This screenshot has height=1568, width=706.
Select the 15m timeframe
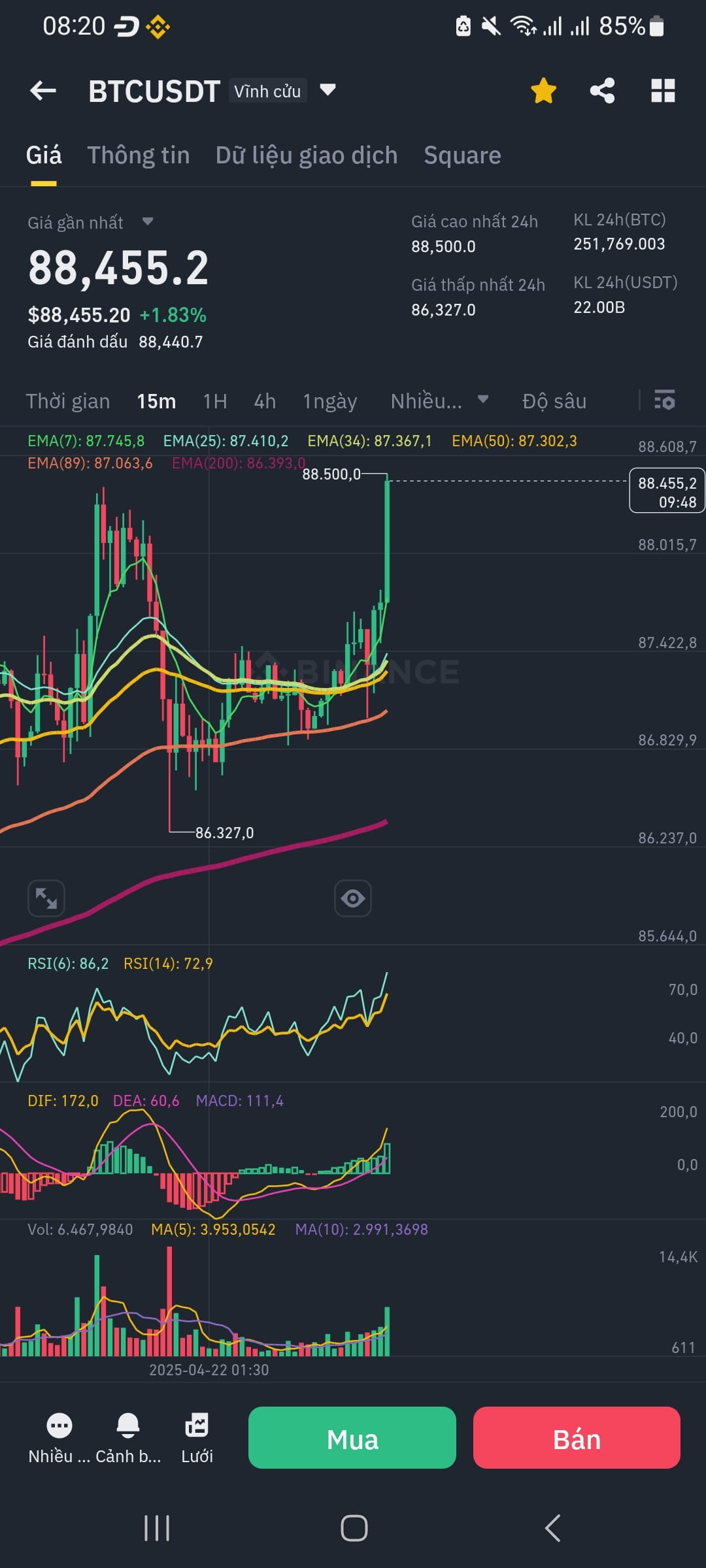click(156, 401)
